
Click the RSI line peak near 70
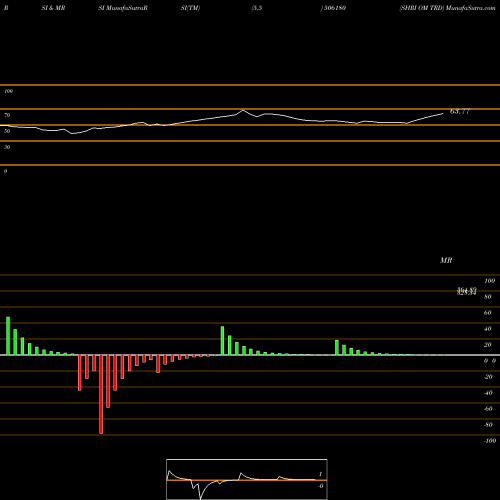click(x=243, y=110)
